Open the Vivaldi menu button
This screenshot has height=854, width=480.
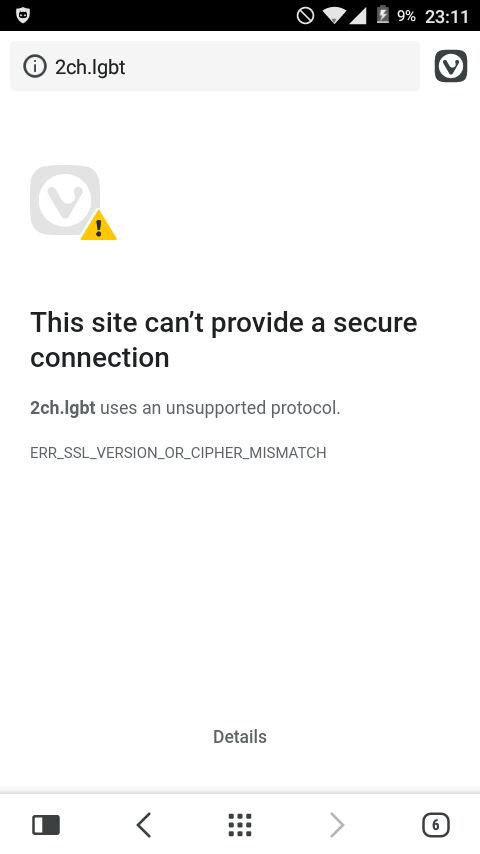[x=451, y=66]
